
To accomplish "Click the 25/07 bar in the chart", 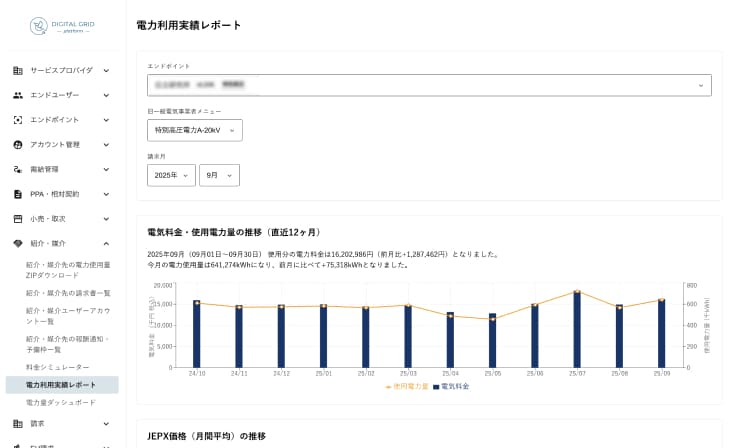I will pos(577,329).
